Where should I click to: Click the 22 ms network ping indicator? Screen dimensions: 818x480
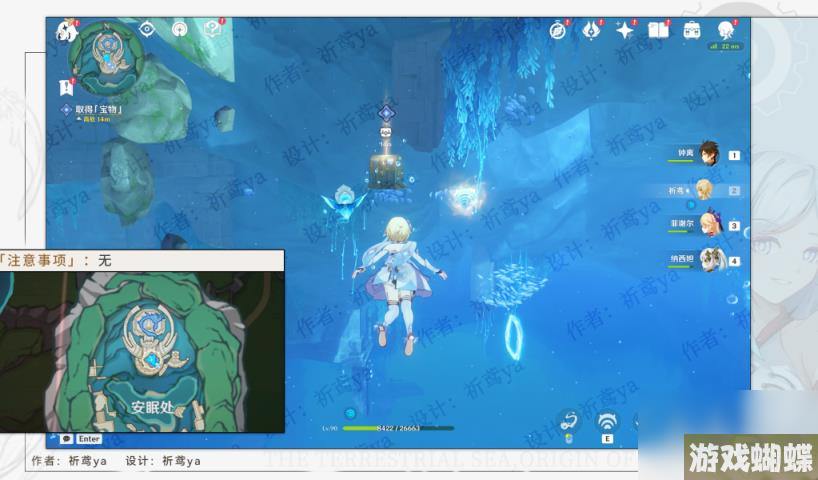coord(726,46)
